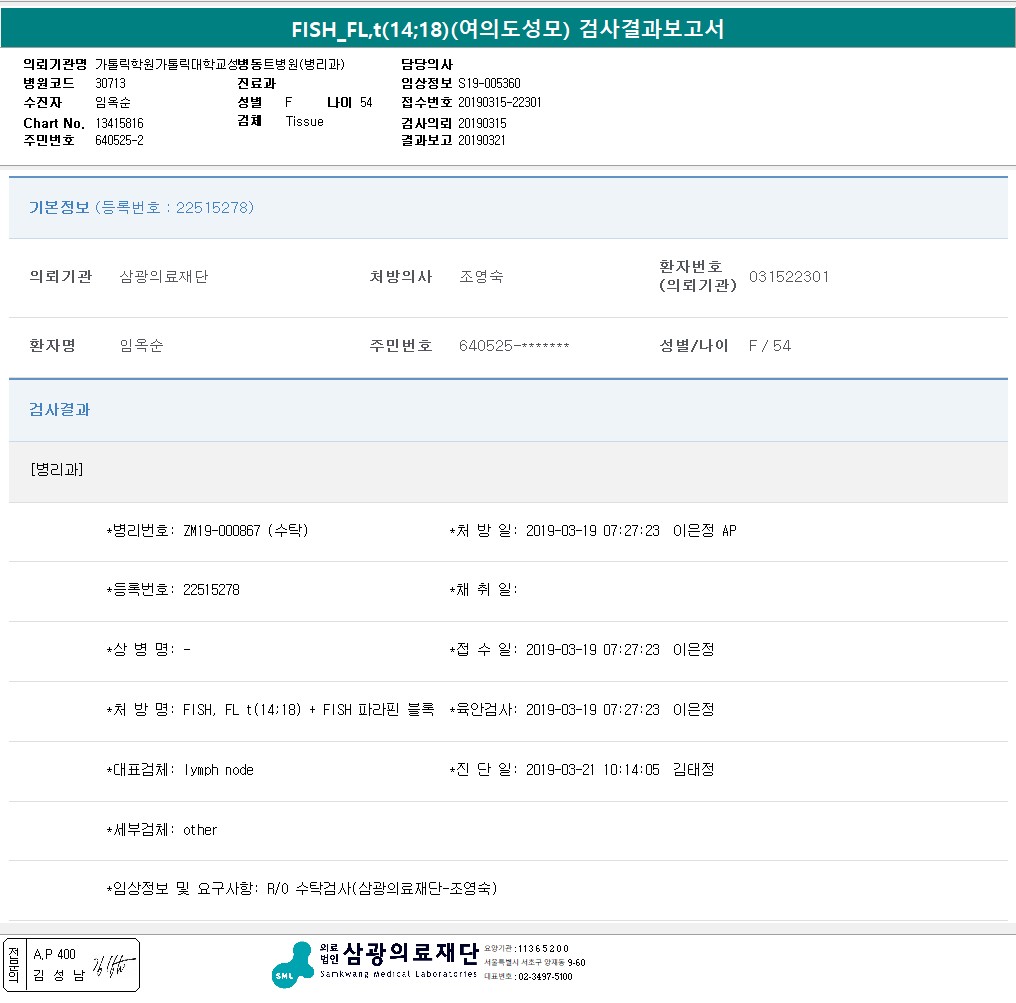This screenshot has width=1016, height=1003.
Task: Click the 세부검체 other value
Action: tap(200, 830)
